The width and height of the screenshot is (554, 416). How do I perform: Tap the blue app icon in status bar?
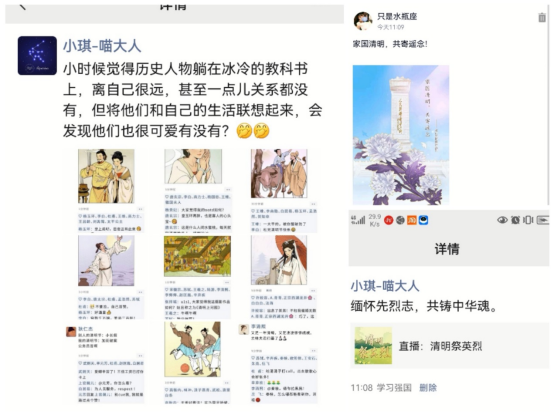click(x=423, y=220)
